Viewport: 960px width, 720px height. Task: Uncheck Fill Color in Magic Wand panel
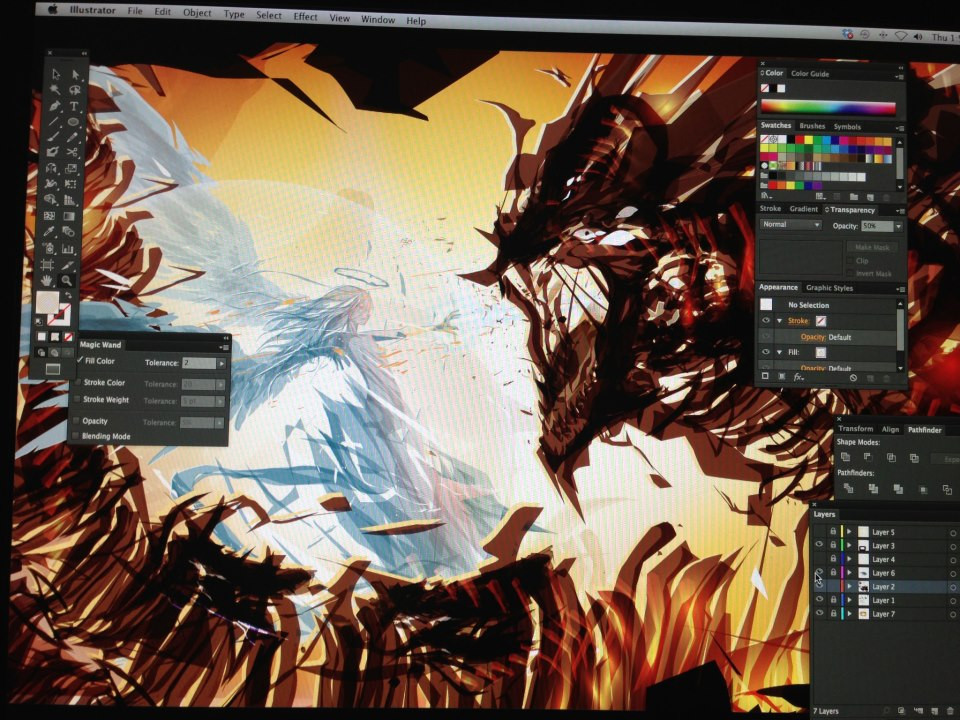[80, 360]
